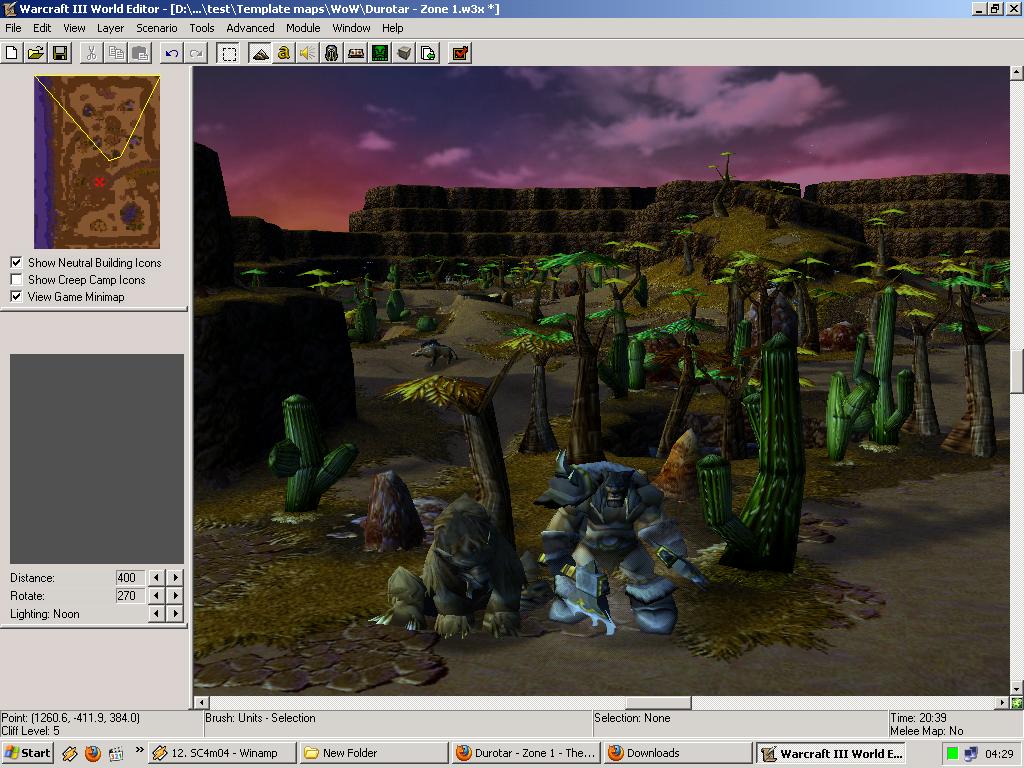The image size is (1024, 768).
Task: Open the Windows Start button
Action: pos(27,753)
